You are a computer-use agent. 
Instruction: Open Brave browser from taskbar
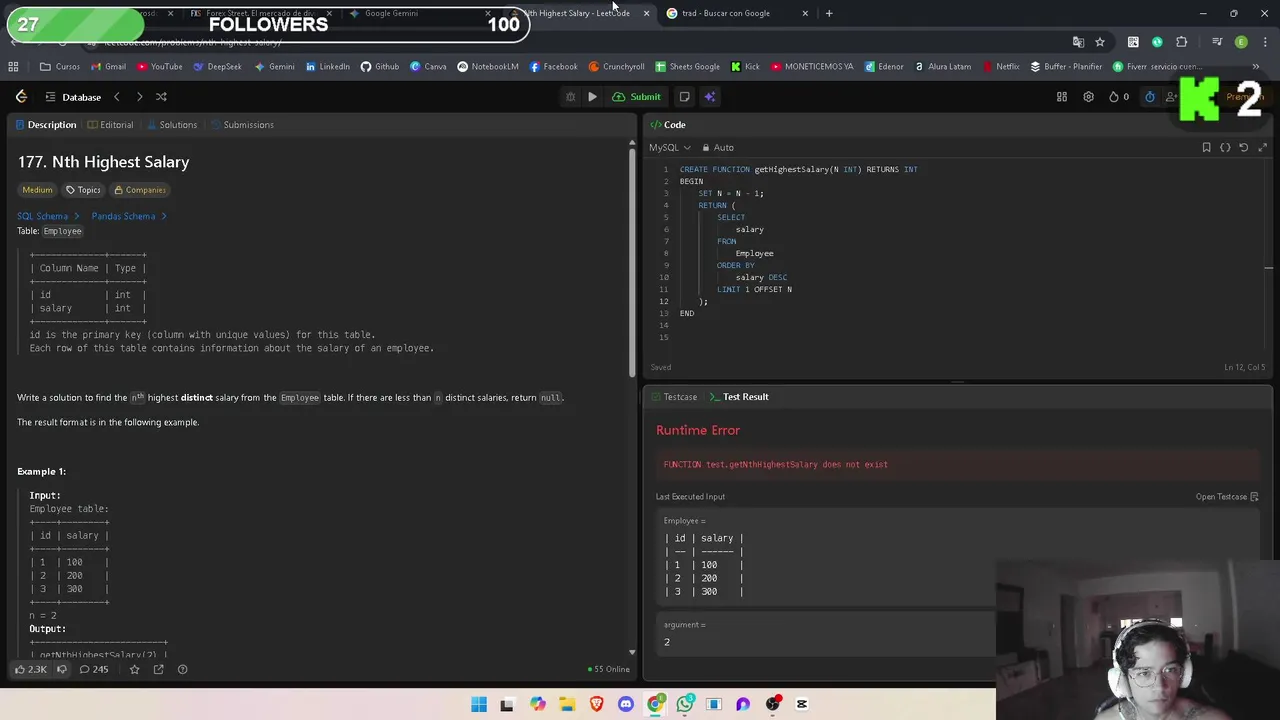(597, 704)
